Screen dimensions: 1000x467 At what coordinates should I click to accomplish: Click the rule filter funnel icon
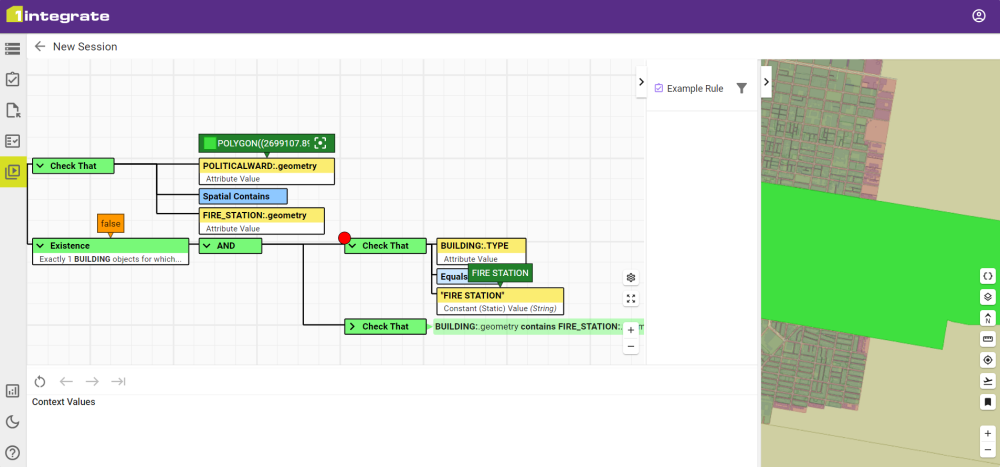coord(741,88)
